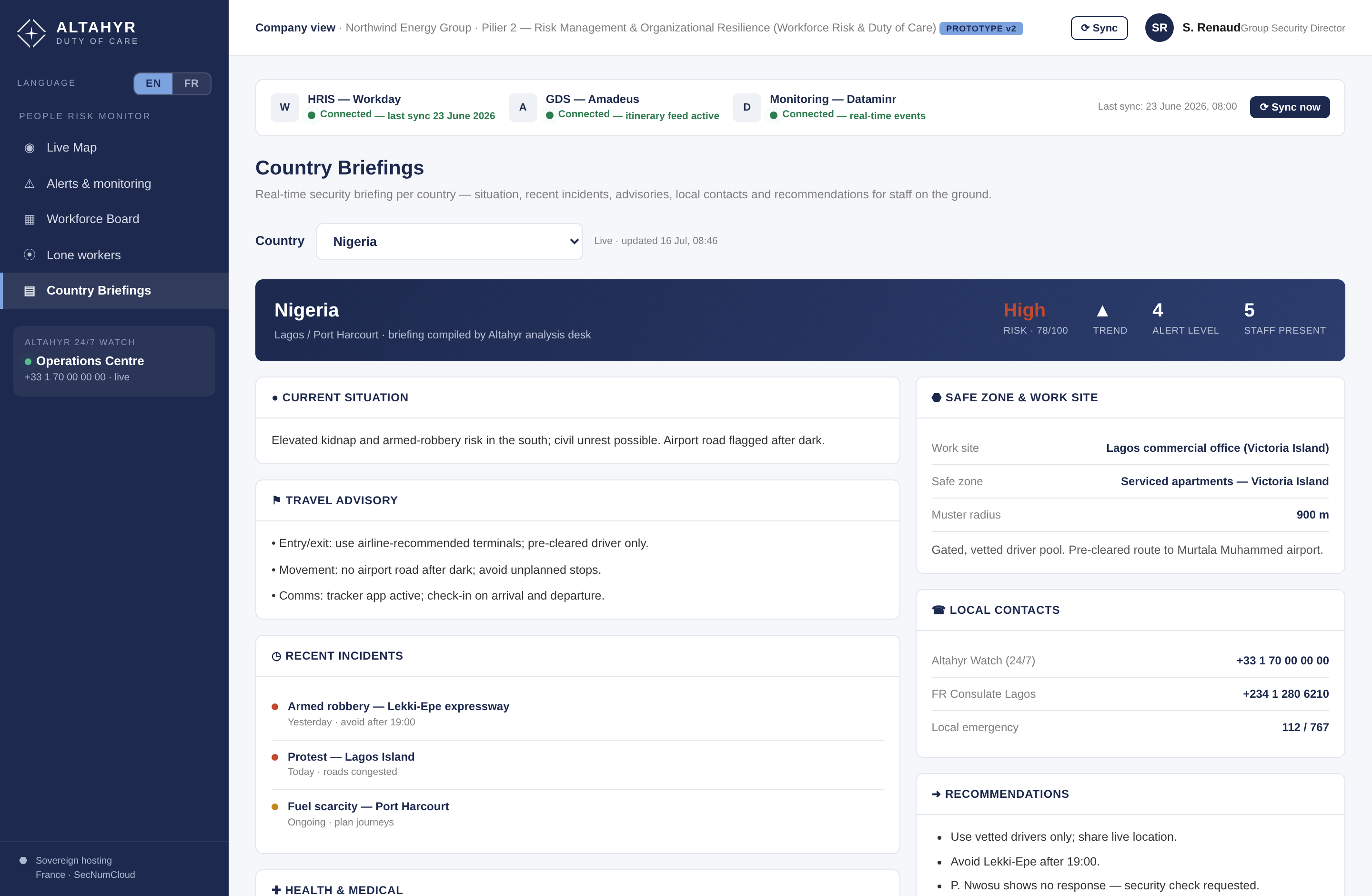Click the Sovereign hosting shield icon
This screenshot has width=1372, height=896.
tap(23, 860)
